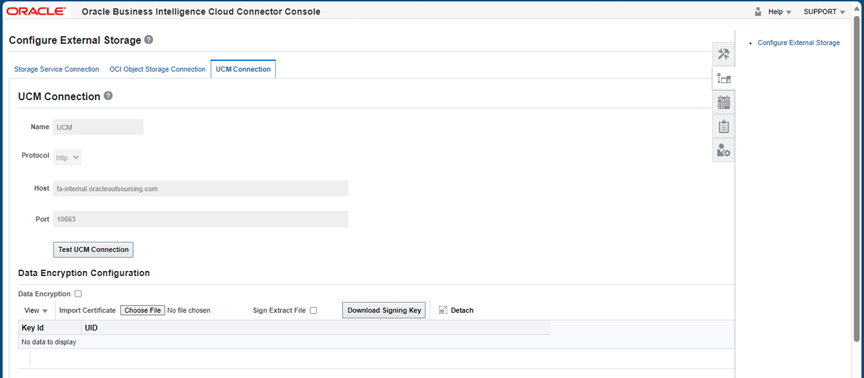Switch to Storage Service Connection tab
This screenshot has height=378, width=864.
click(x=57, y=69)
